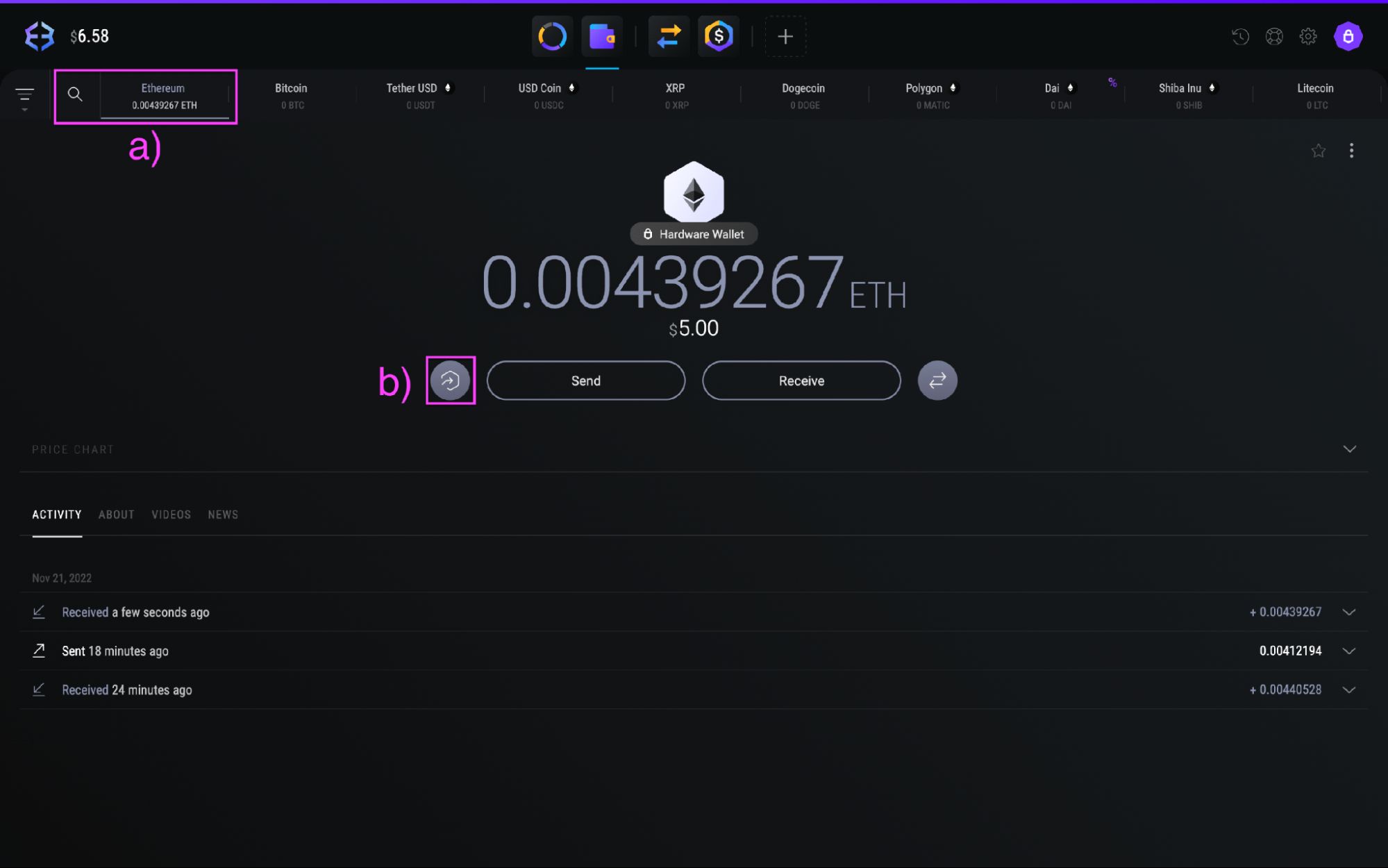Open transaction history clock icon
This screenshot has height=868, width=1388.
[x=1240, y=36]
